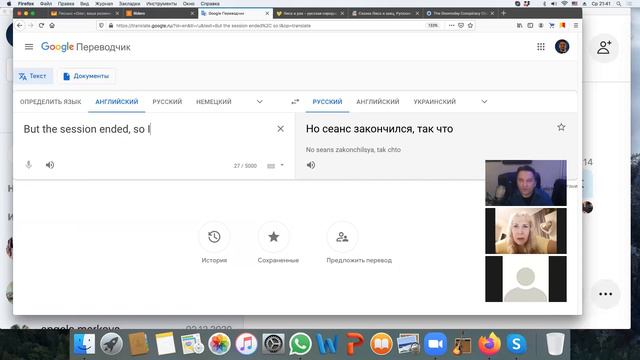Open System Preferences from the Dock
640x360 pixels.
pos(273,344)
